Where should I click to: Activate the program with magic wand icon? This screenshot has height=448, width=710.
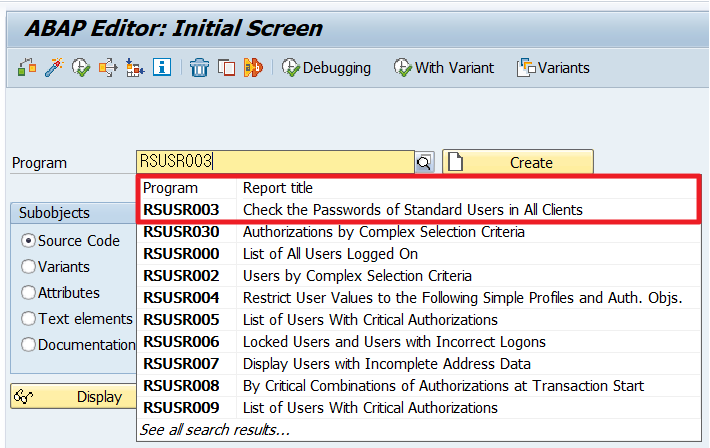(x=54, y=68)
